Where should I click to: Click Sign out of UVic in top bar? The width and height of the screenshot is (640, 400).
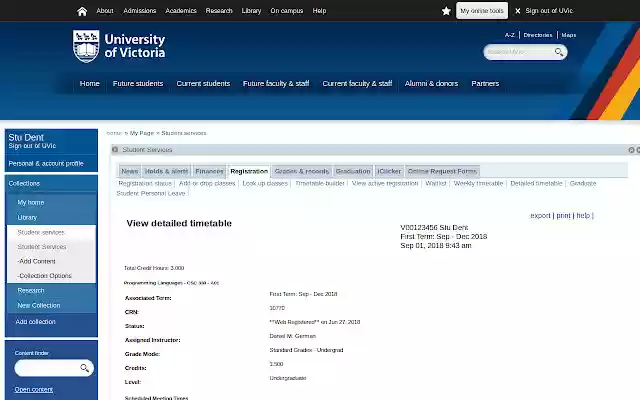point(549,11)
